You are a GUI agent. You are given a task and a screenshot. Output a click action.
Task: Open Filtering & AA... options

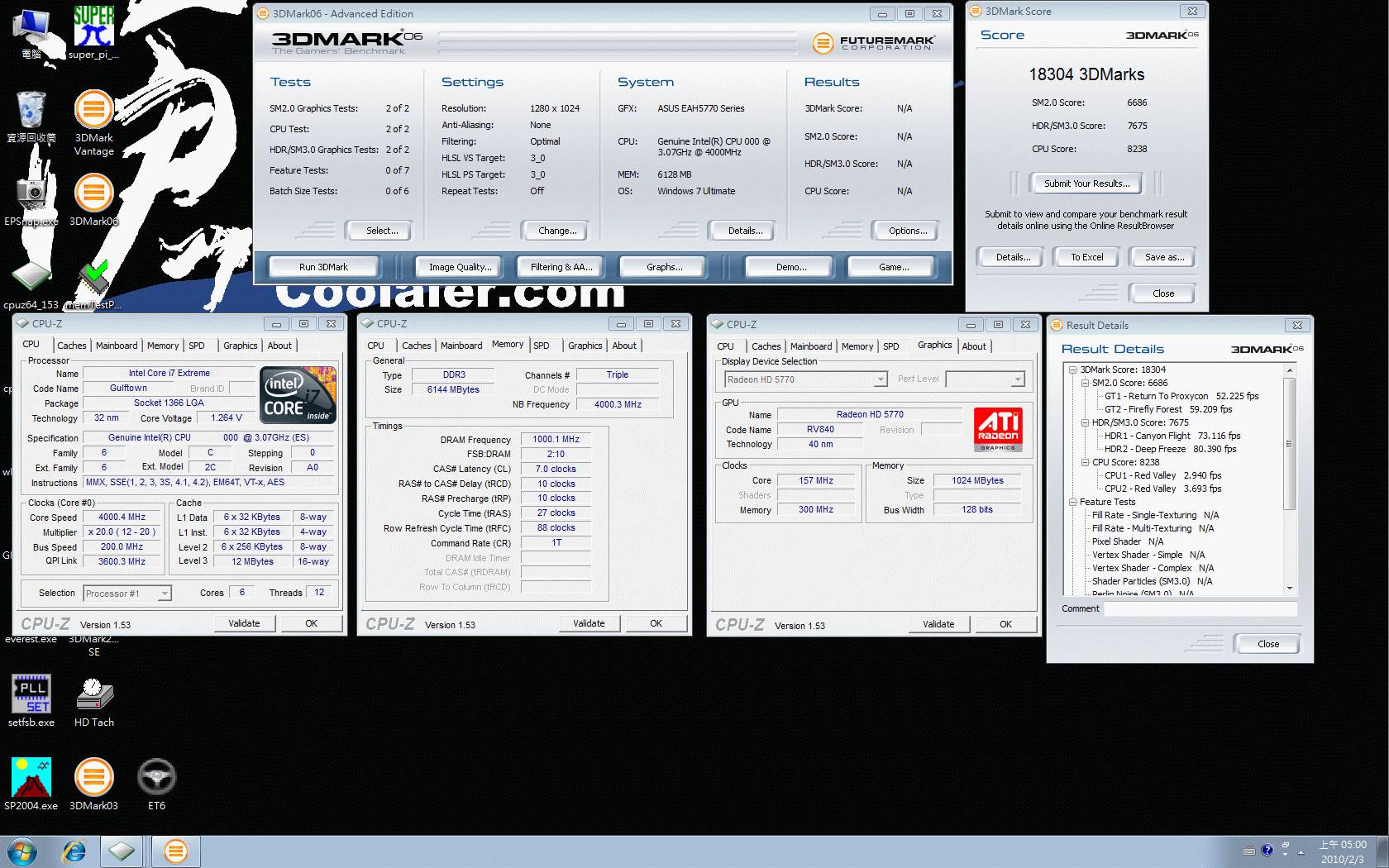click(561, 267)
